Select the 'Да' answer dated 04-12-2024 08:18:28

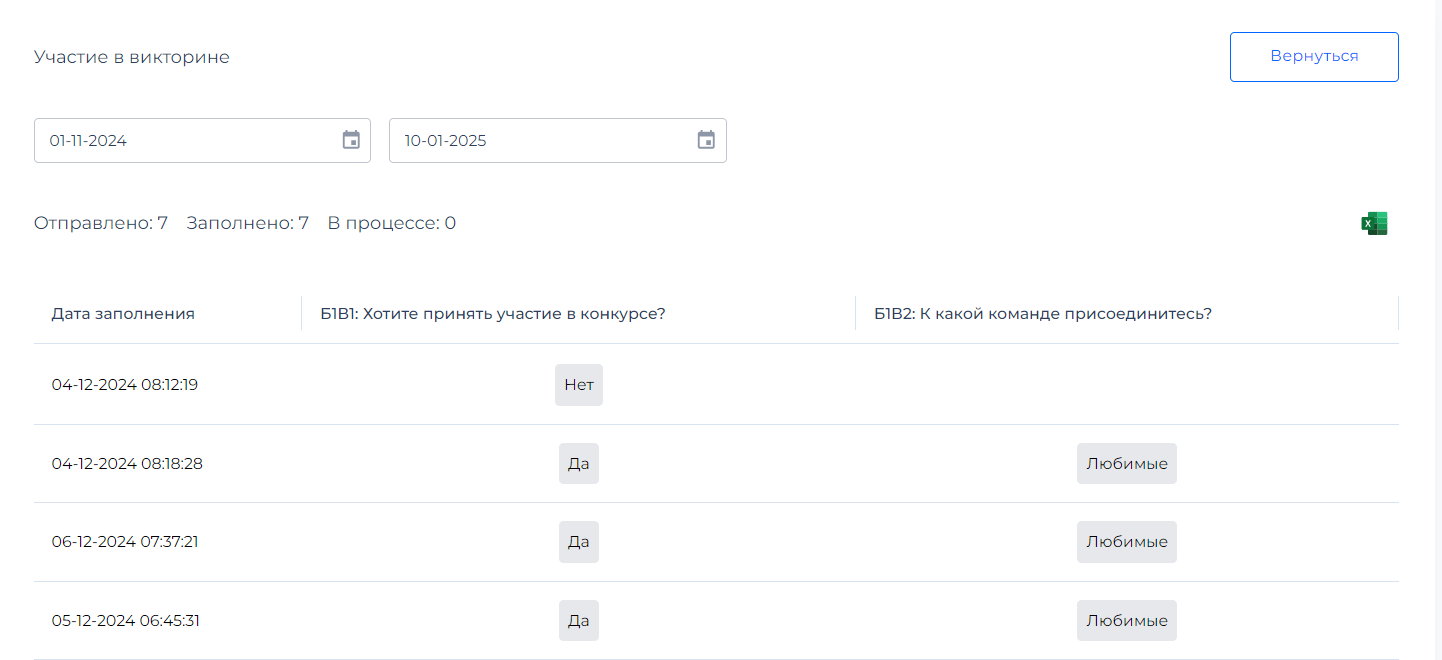pyautogui.click(x=578, y=463)
